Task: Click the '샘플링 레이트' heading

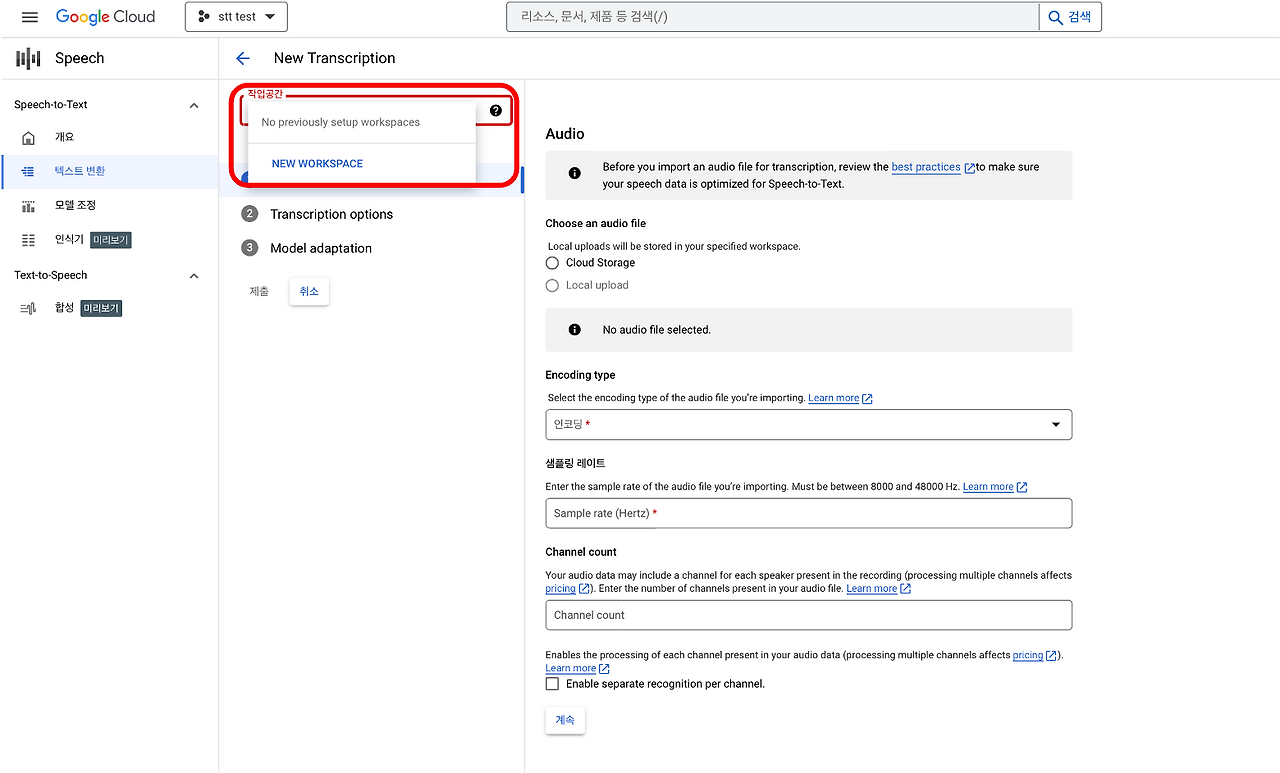Action: click(x=575, y=464)
